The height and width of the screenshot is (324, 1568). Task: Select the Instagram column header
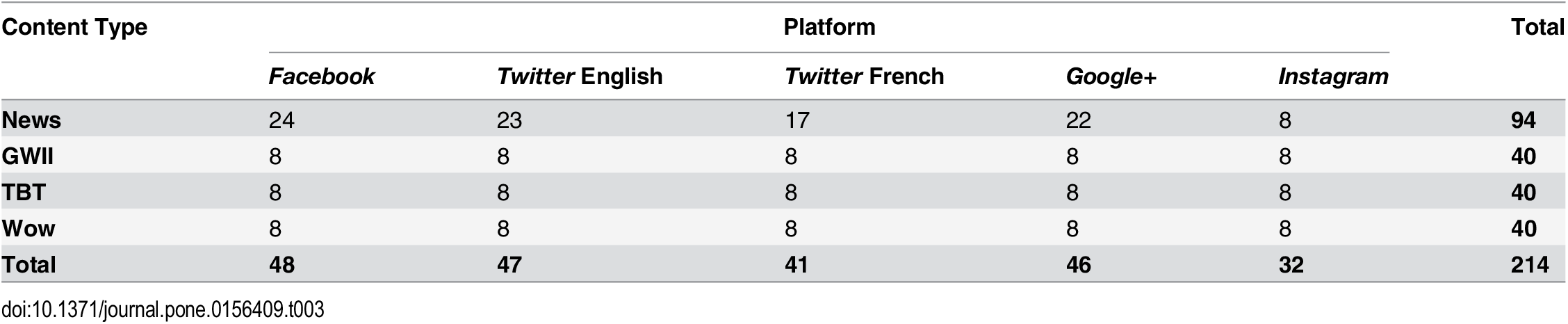point(1332,76)
